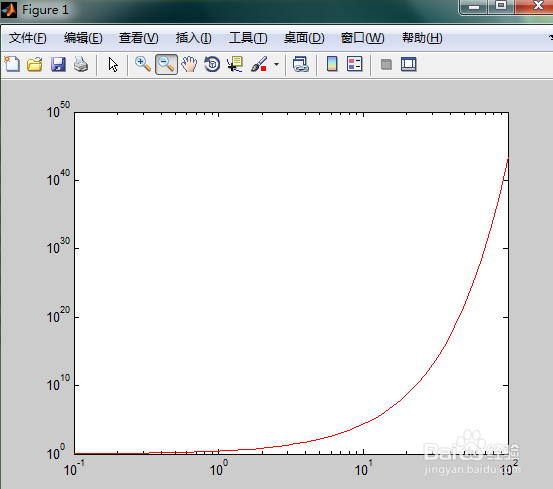553x489 pixels.
Task: Toggle the Zoom Out magnifier tool
Action: (x=166, y=65)
